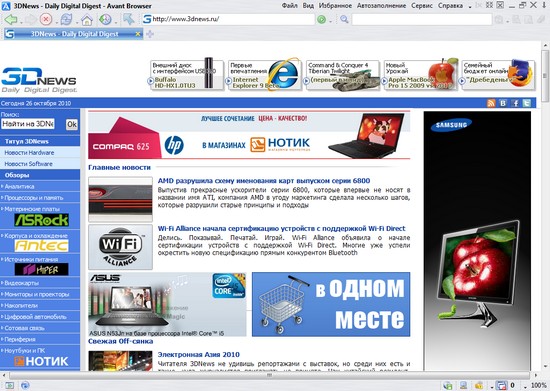Screen dimensions: 550x391
Task: Open the Электронная Азия 2010 article link
Action: pos(199,354)
